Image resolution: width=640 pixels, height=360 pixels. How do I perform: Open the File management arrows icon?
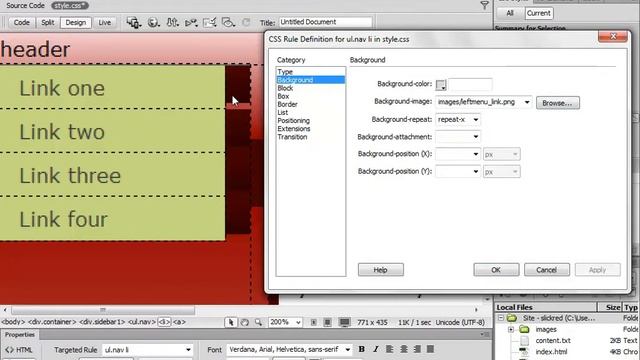172,22
